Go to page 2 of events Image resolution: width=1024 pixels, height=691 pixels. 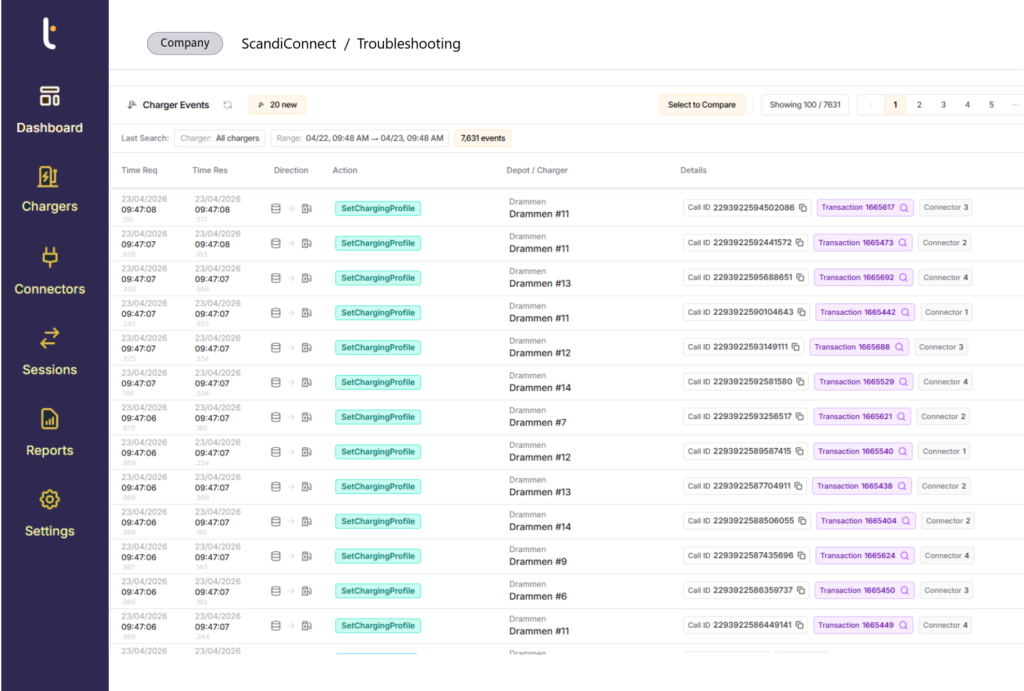point(919,105)
